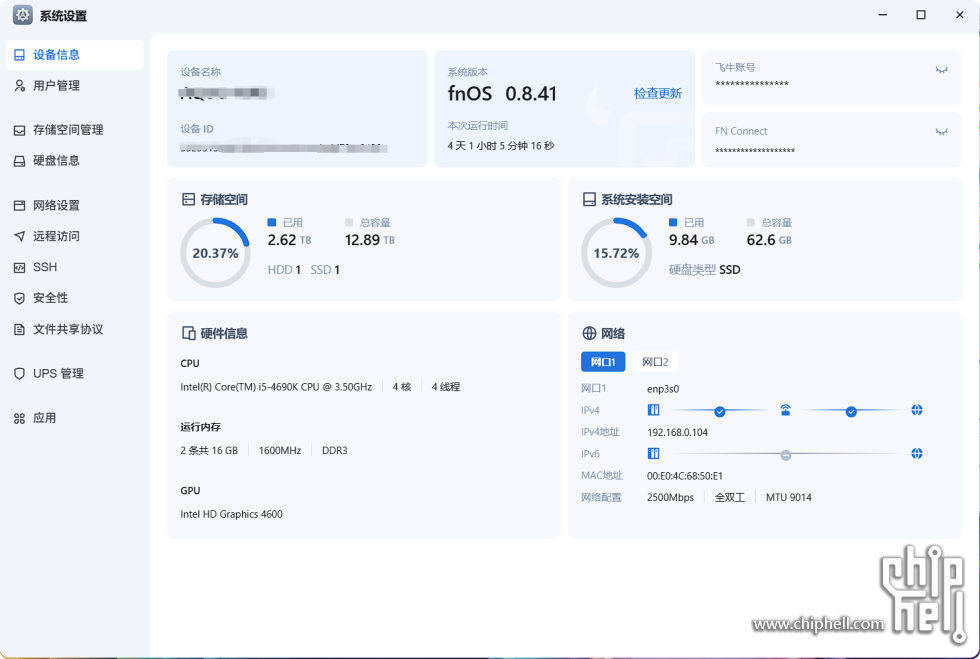Click 检查更新 link
This screenshot has height=659, width=980.
coord(658,94)
